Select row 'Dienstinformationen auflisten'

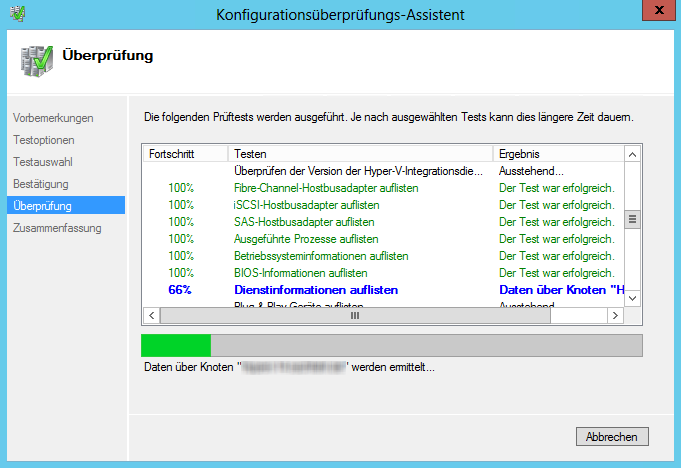click(383, 290)
